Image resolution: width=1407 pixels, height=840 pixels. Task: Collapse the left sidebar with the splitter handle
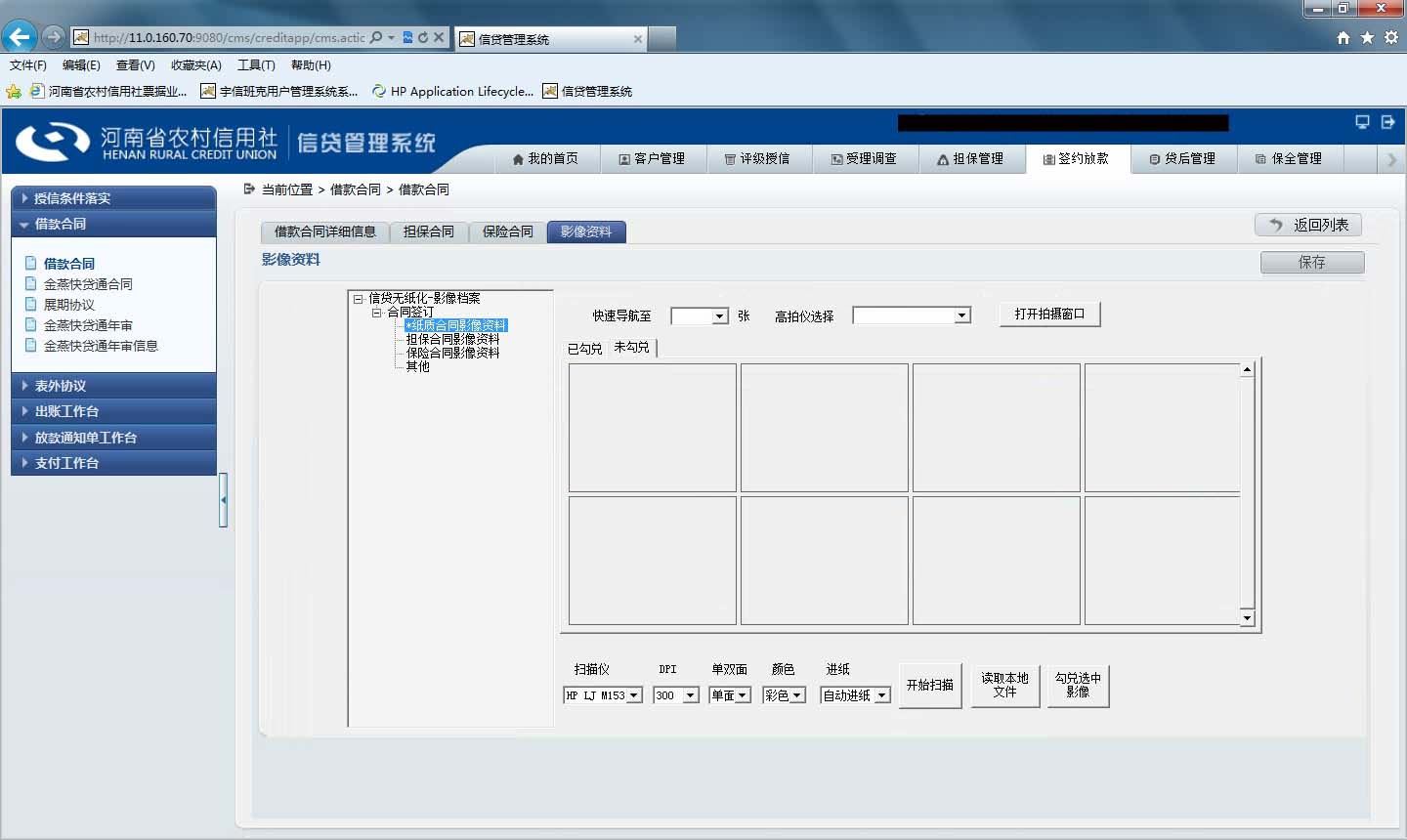point(223,500)
